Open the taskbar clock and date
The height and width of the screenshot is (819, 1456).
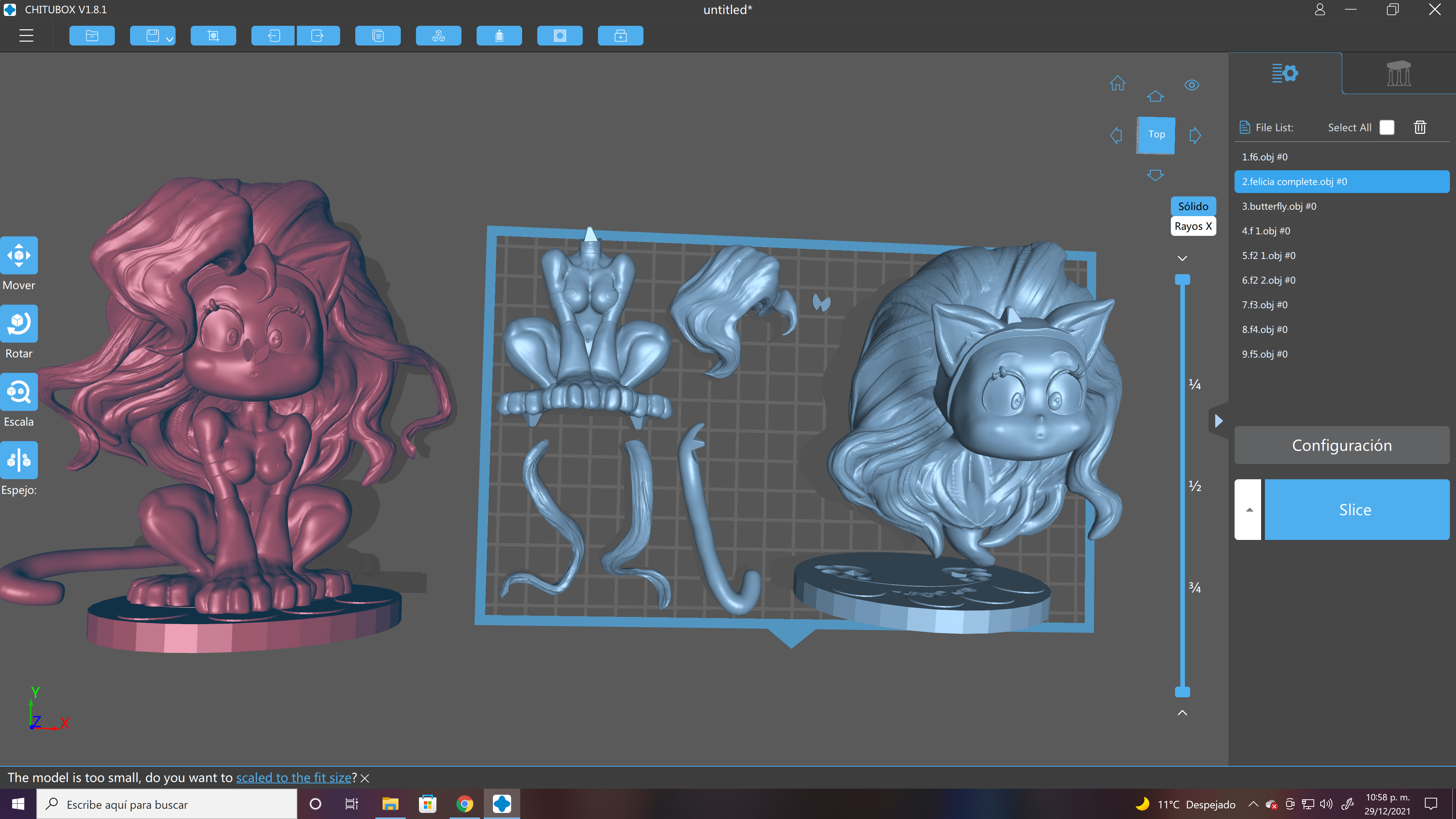coord(1388,804)
